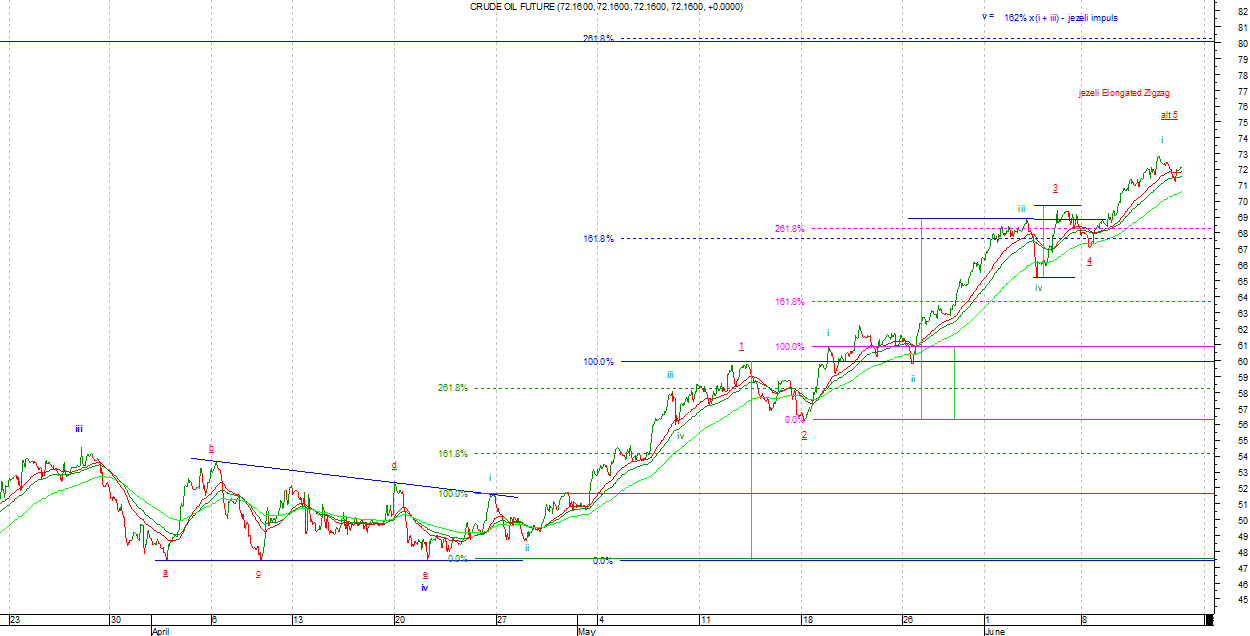Screen dimensions: 1250x636
Task: Select the green 261.8% Fibonacci label
Action: pos(452,388)
